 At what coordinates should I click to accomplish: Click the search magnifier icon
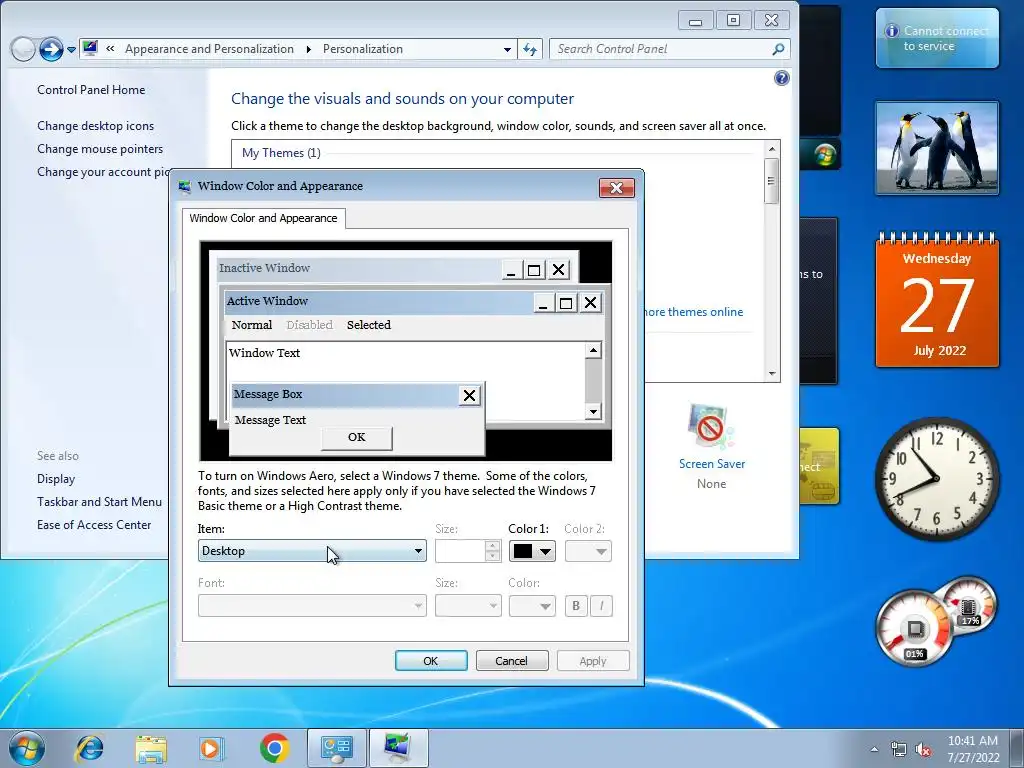point(778,49)
